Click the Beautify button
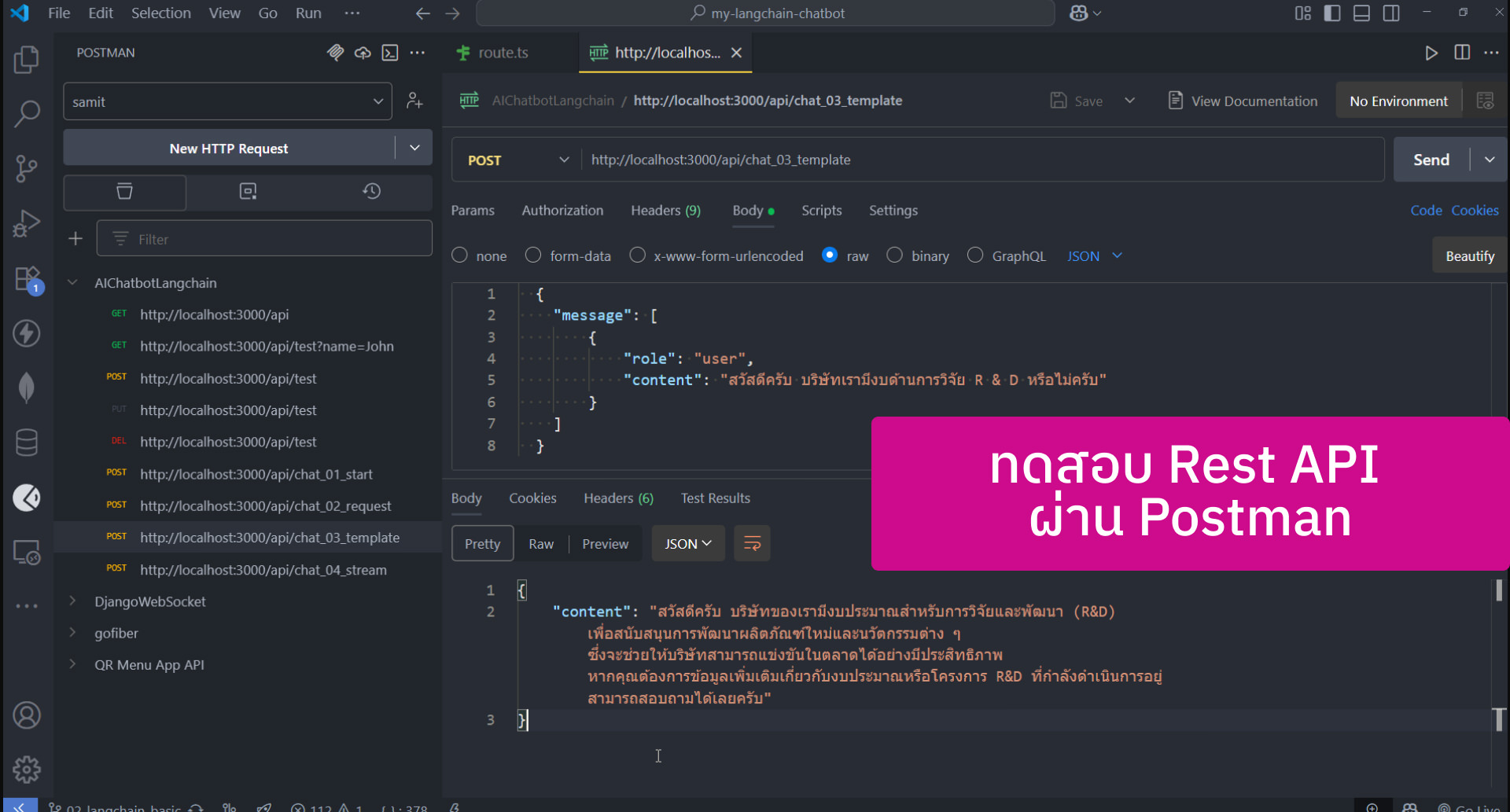Viewport: 1510px width, 812px height. coord(1469,256)
